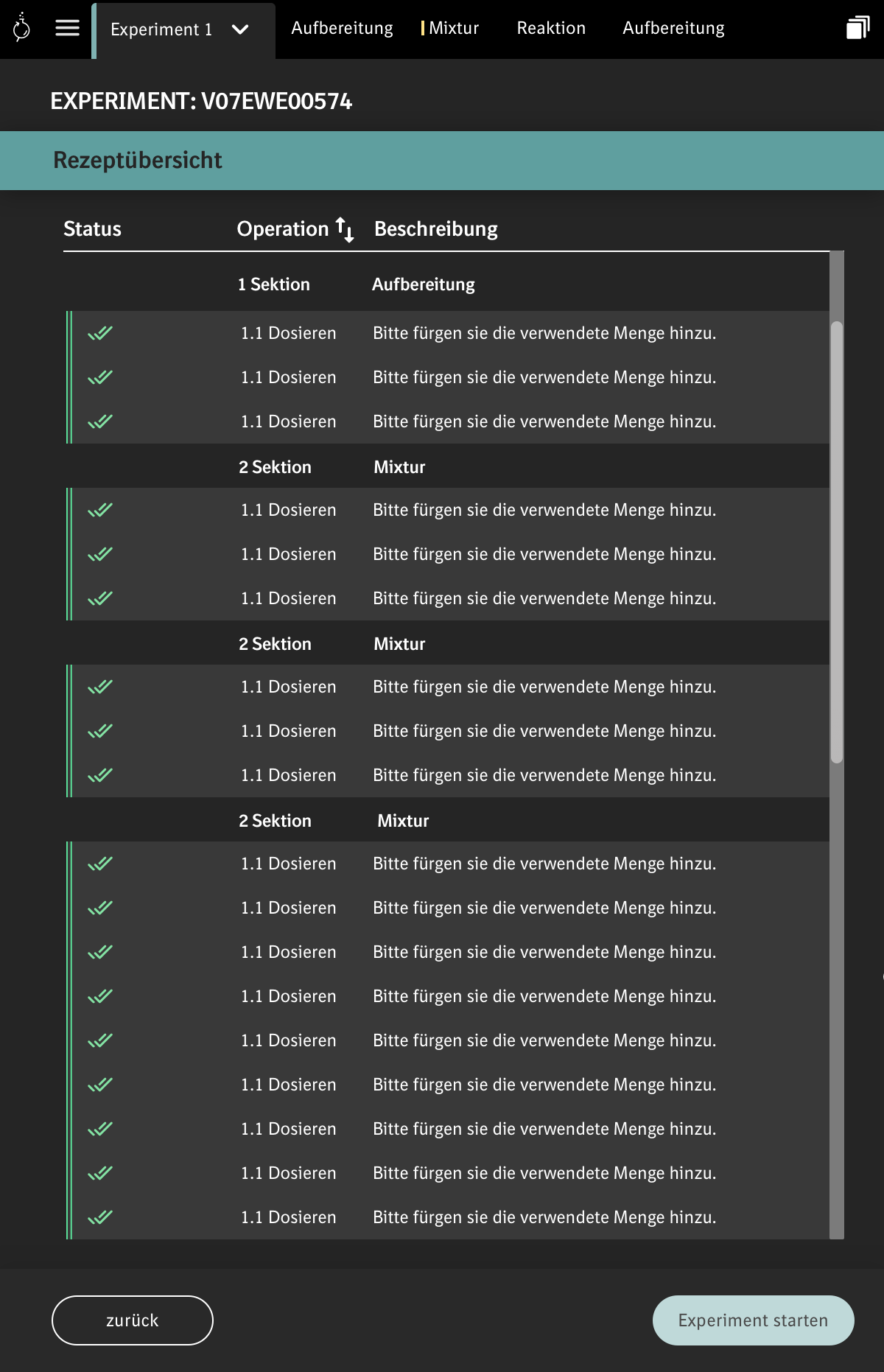Click the Beschreibung column header
Image resolution: width=884 pixels, height=1372 pixels.
(x=435, y=229)
